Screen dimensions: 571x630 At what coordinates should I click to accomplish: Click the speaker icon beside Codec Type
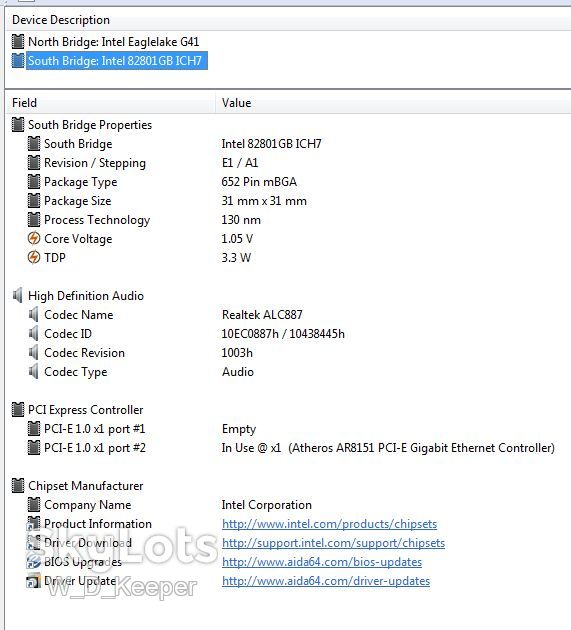pos(34,371)
